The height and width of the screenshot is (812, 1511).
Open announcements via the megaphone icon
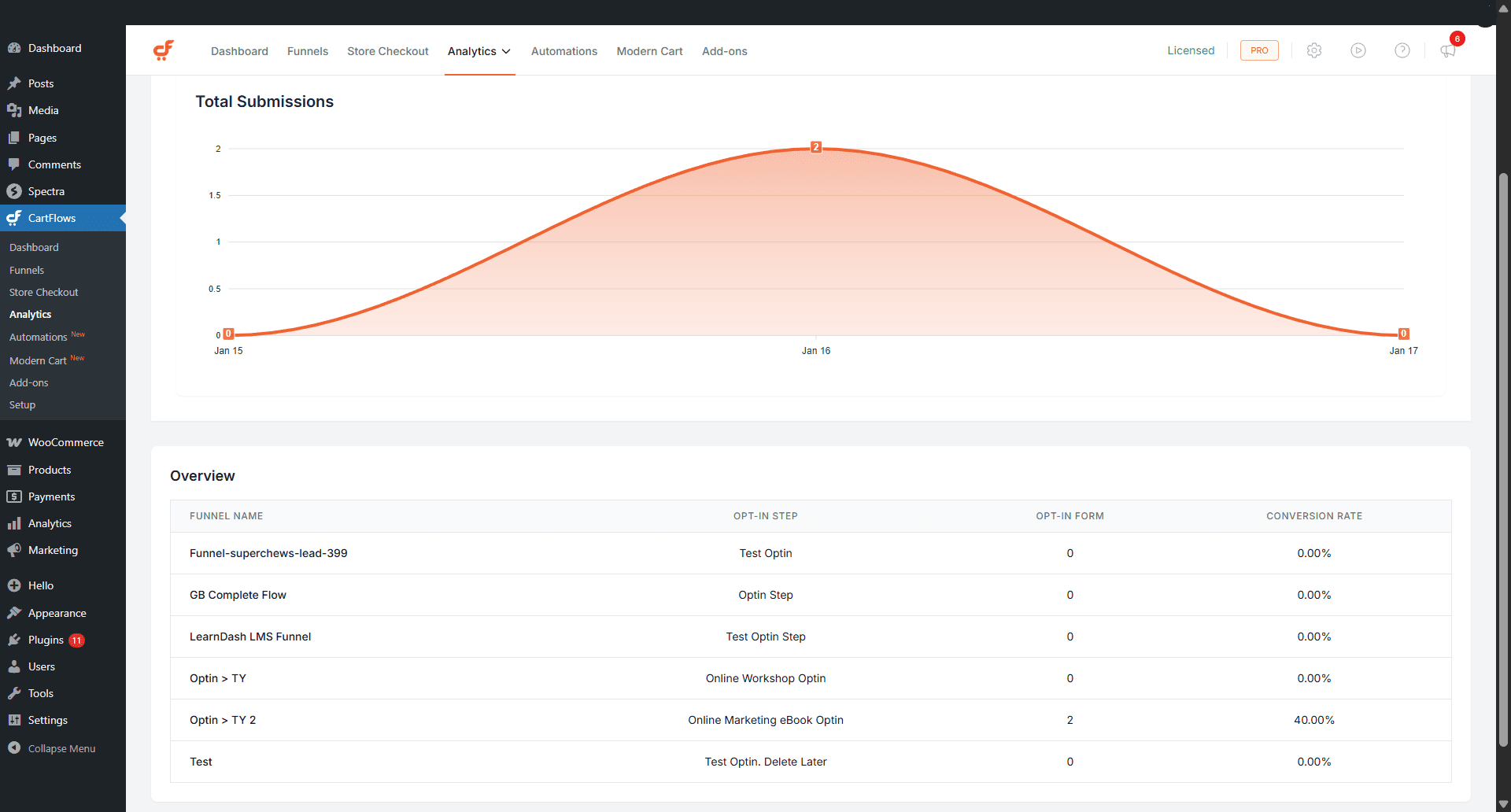[x=1448, y=52]
